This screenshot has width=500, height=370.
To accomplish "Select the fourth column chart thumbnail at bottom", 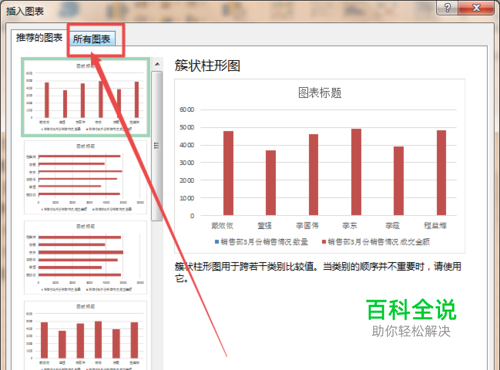I will tap(85, 335).
